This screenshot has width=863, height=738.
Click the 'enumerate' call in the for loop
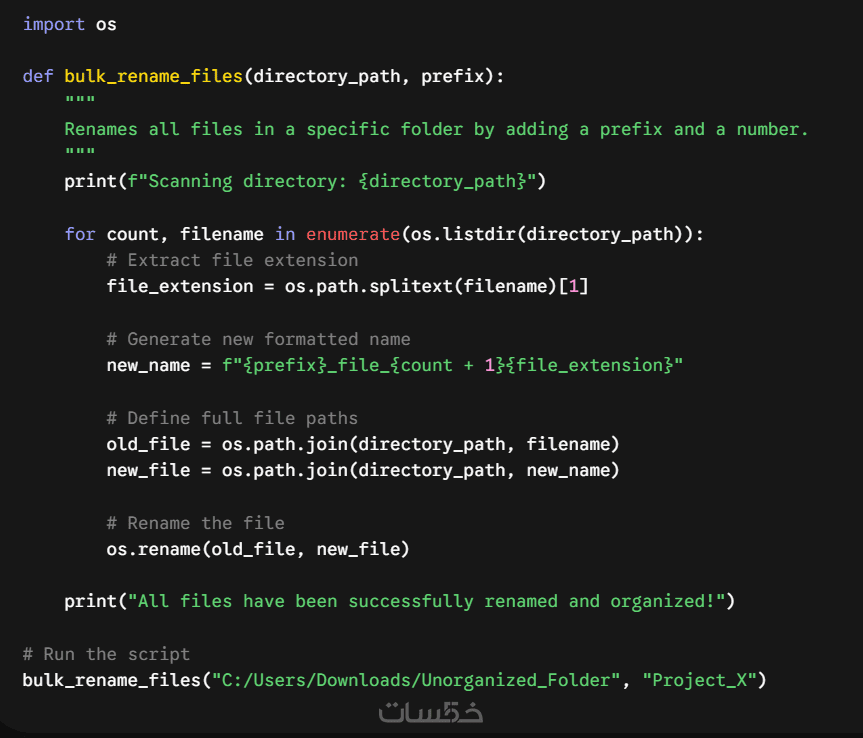pyautogui.click(x=353, y=234)
